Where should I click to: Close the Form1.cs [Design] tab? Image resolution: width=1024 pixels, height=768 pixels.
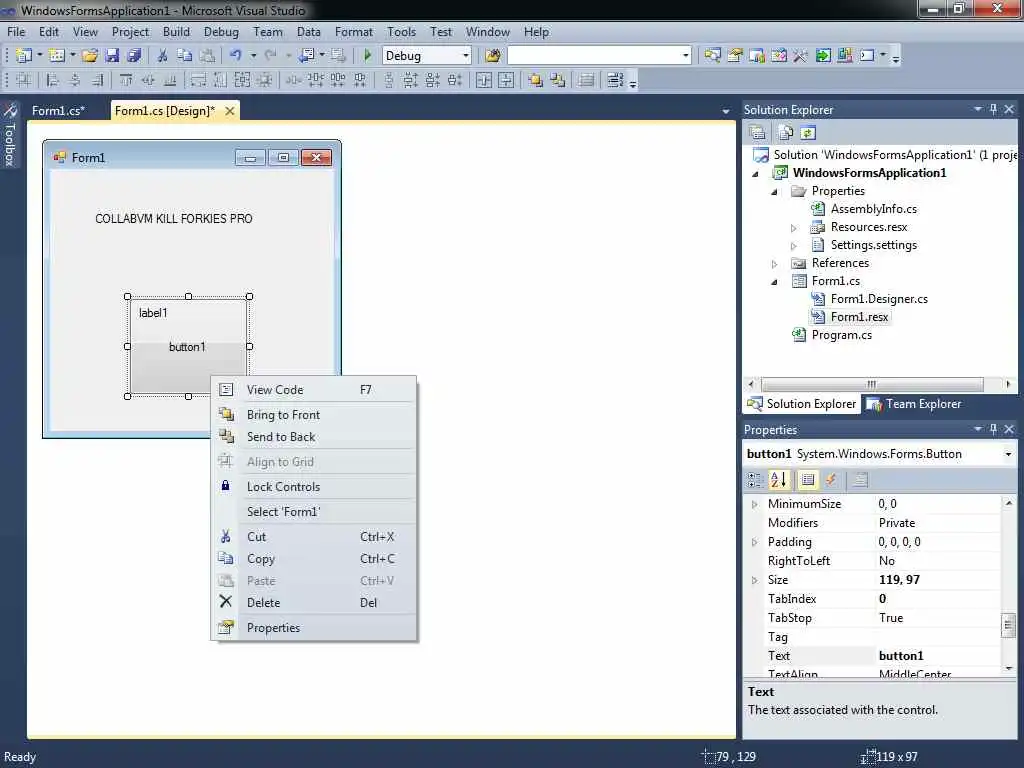point(230,111)
